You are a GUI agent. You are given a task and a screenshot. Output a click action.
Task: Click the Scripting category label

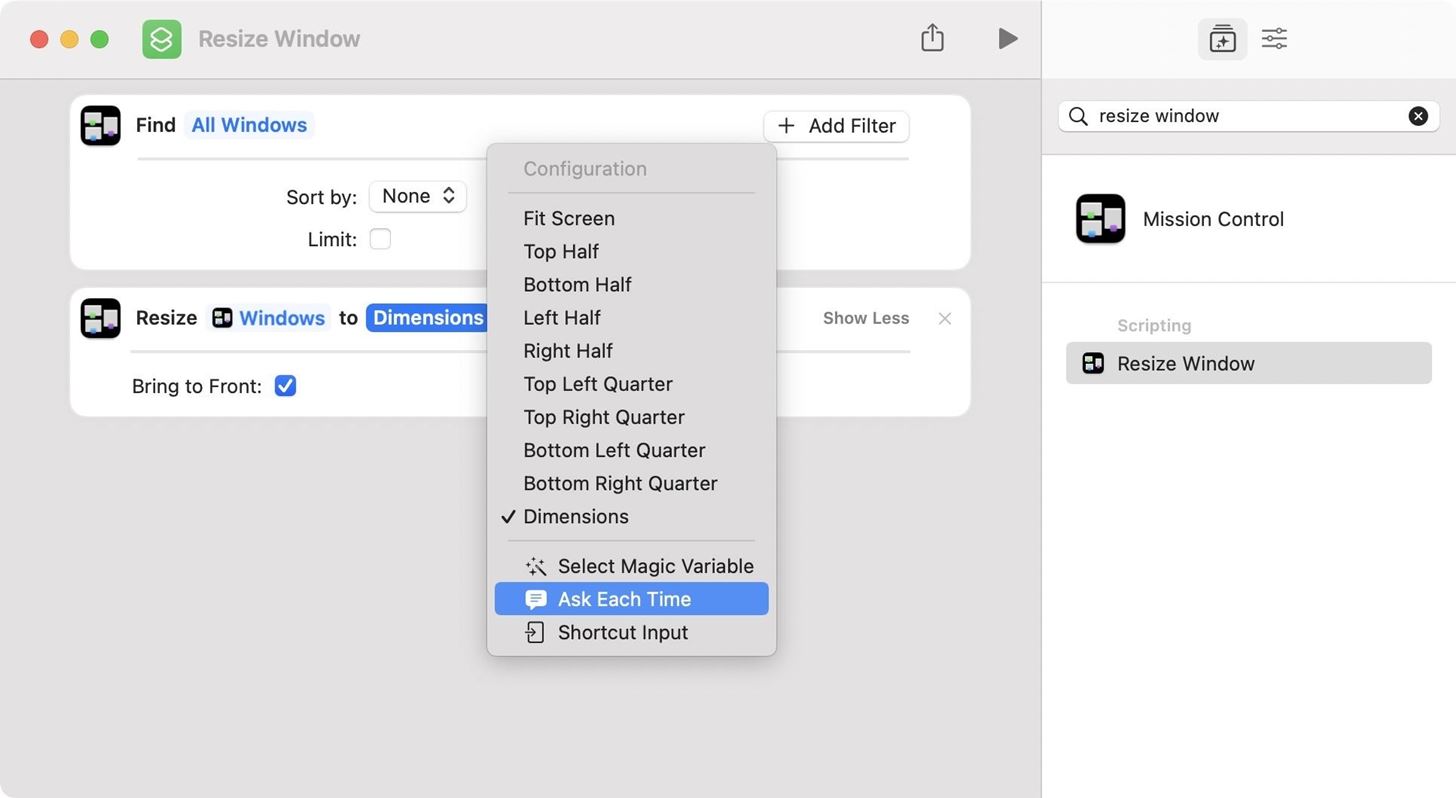coord(1154,326)
